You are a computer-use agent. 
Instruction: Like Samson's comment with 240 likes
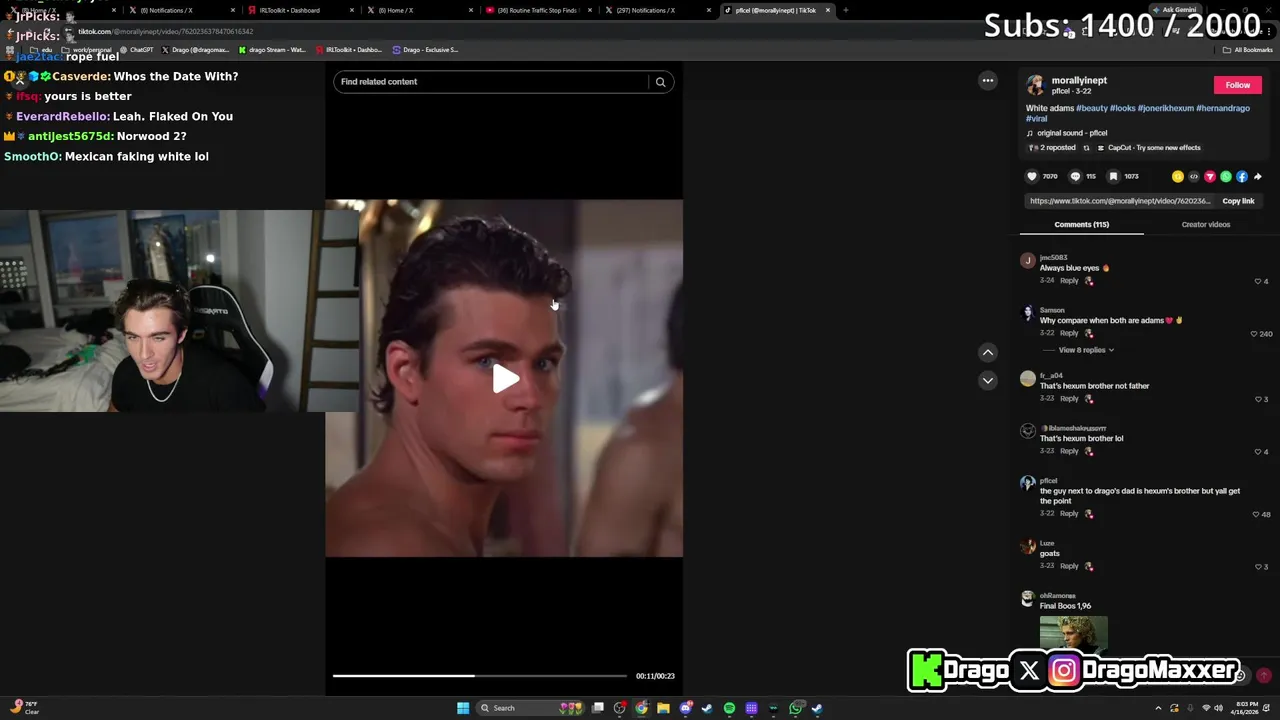pyautogui.click(x=1254, y=334)
